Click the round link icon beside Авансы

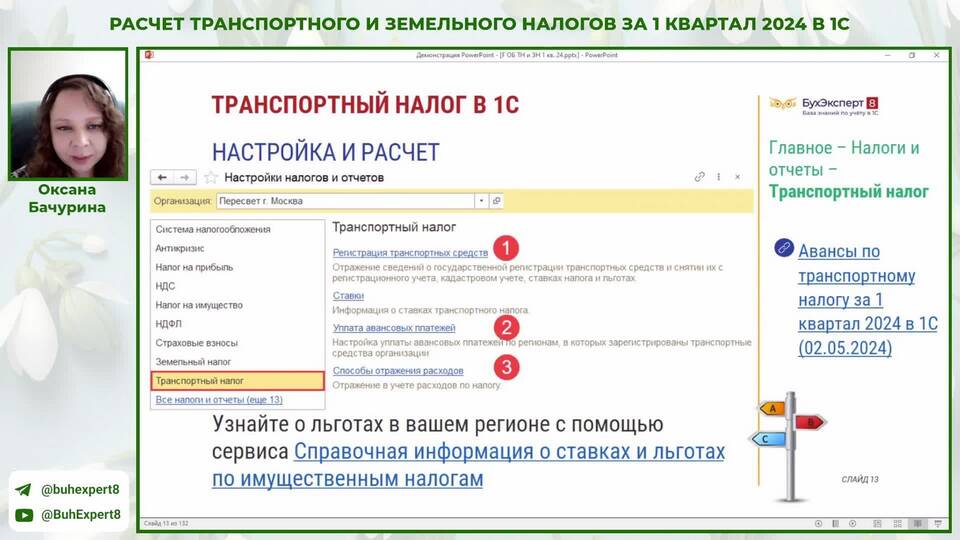coord(784,248)
